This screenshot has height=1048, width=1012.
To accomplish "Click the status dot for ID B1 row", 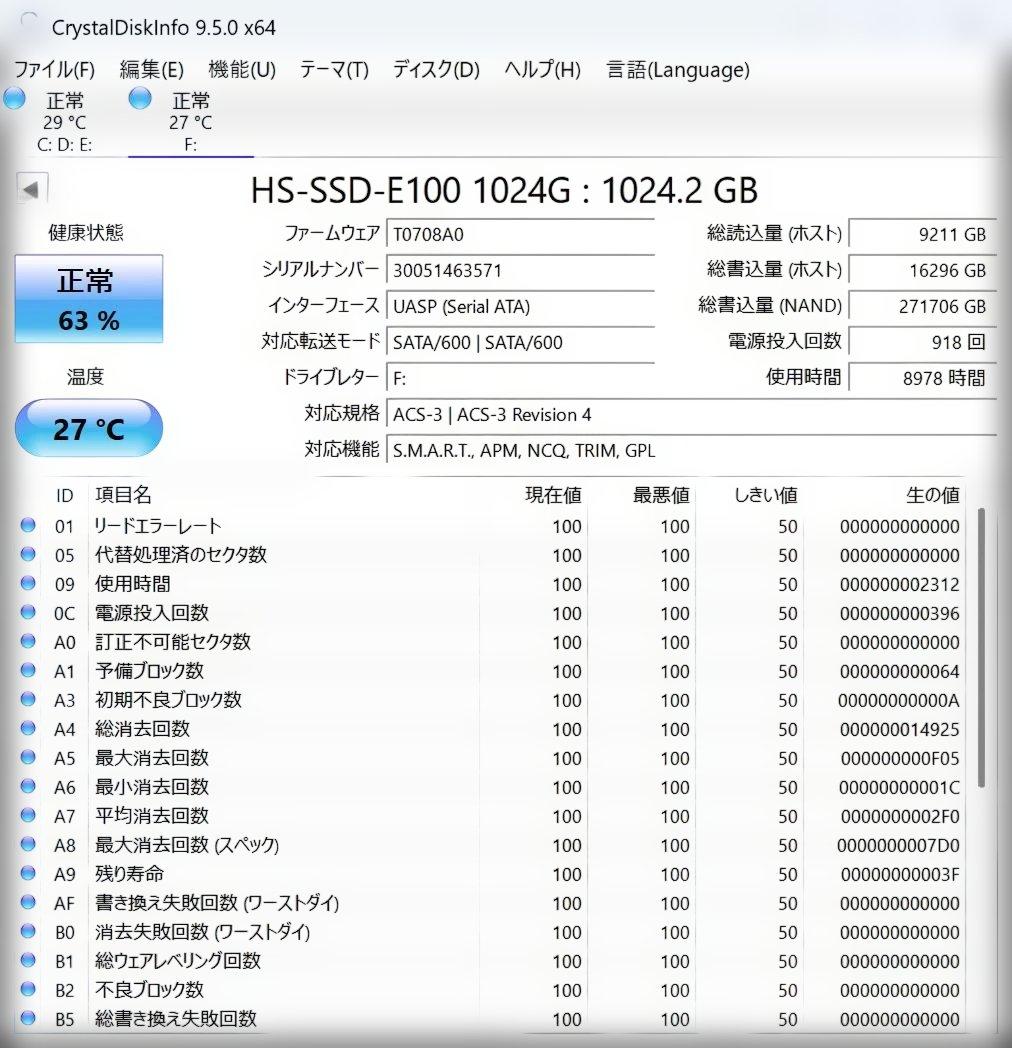I will (28, 960).
